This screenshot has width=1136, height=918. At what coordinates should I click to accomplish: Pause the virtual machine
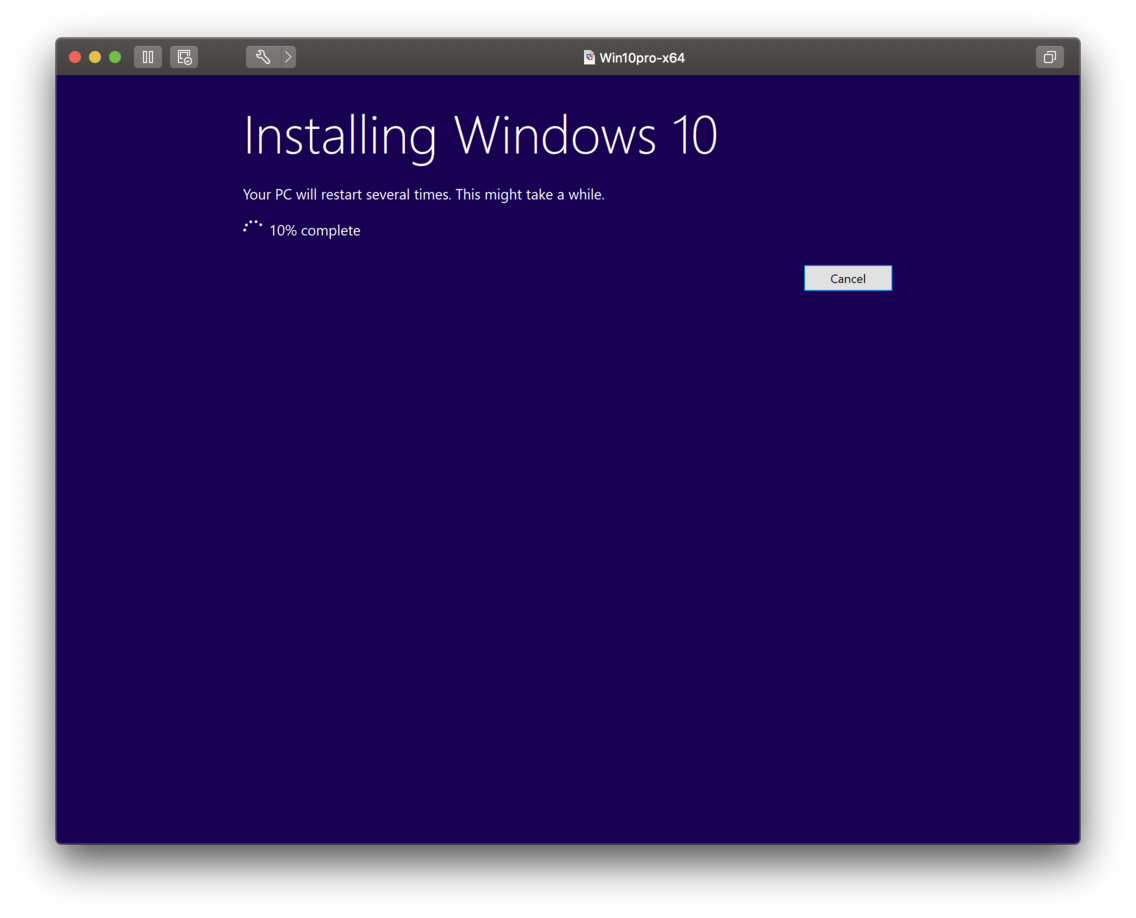pyautogui.click(x=148, y=57)
